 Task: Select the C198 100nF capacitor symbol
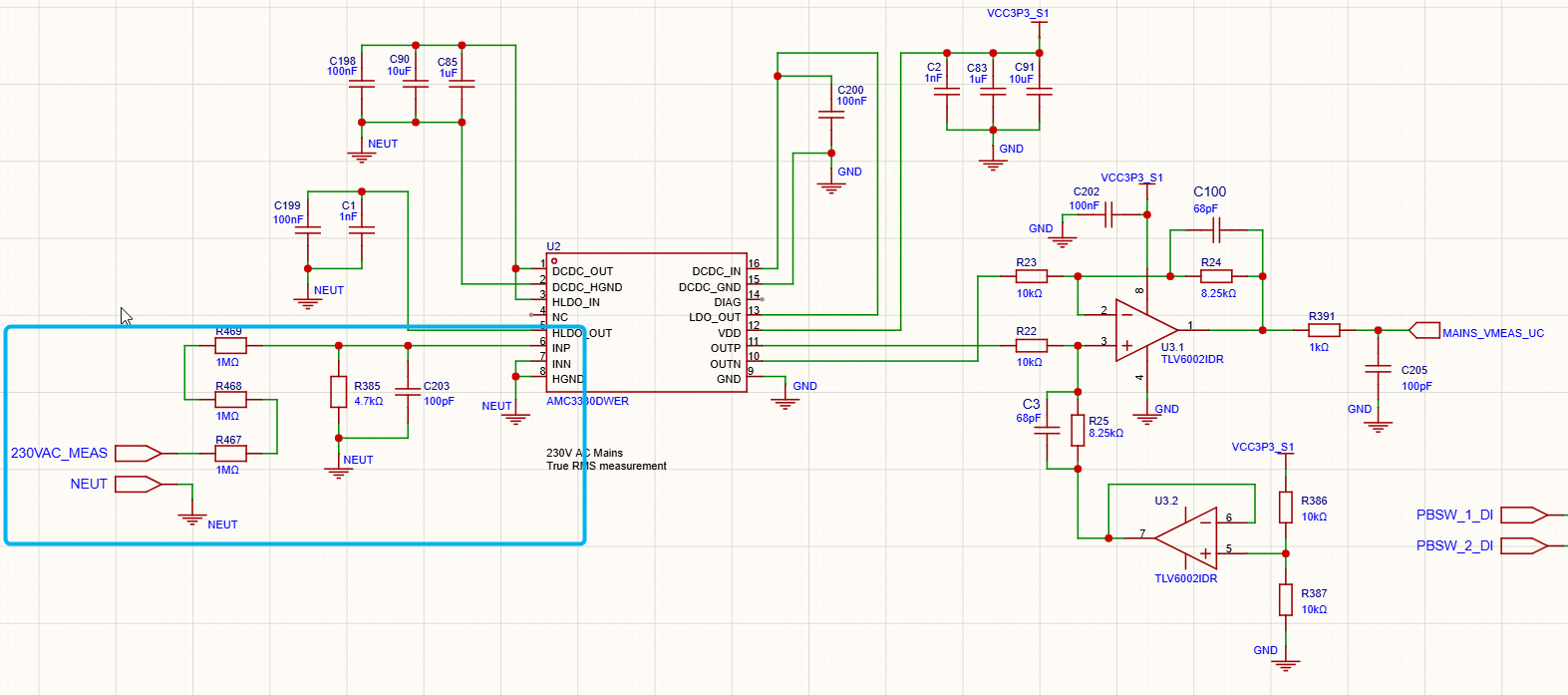click(362, 85)
